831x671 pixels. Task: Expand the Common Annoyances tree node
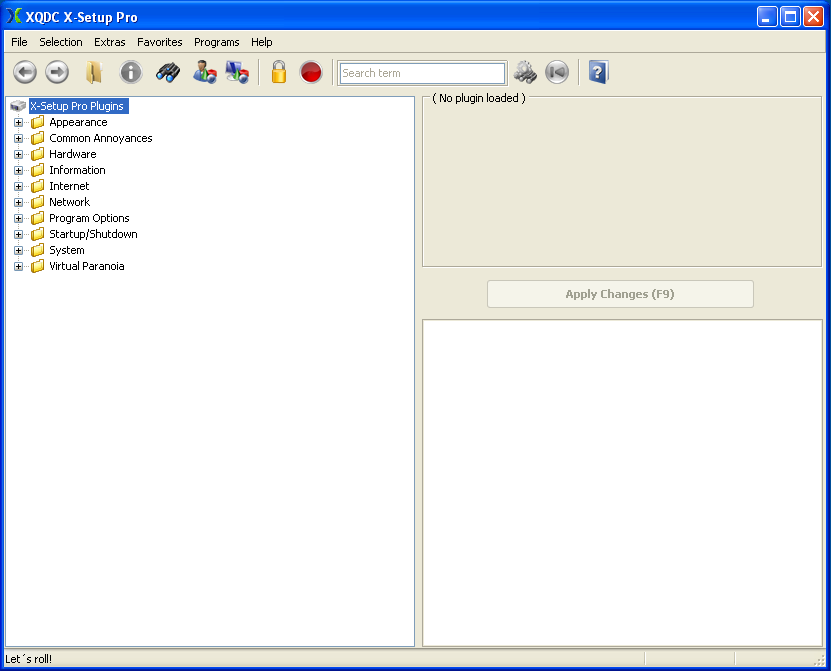(19, 138)
